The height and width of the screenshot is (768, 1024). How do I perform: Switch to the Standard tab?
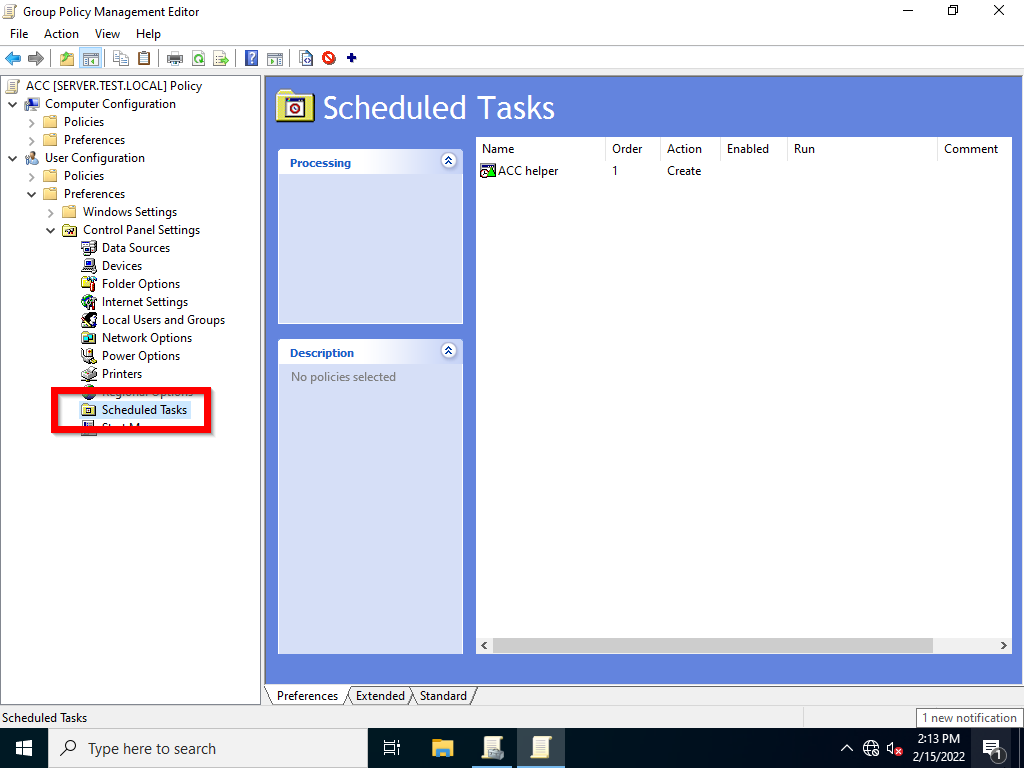[443, 696]
